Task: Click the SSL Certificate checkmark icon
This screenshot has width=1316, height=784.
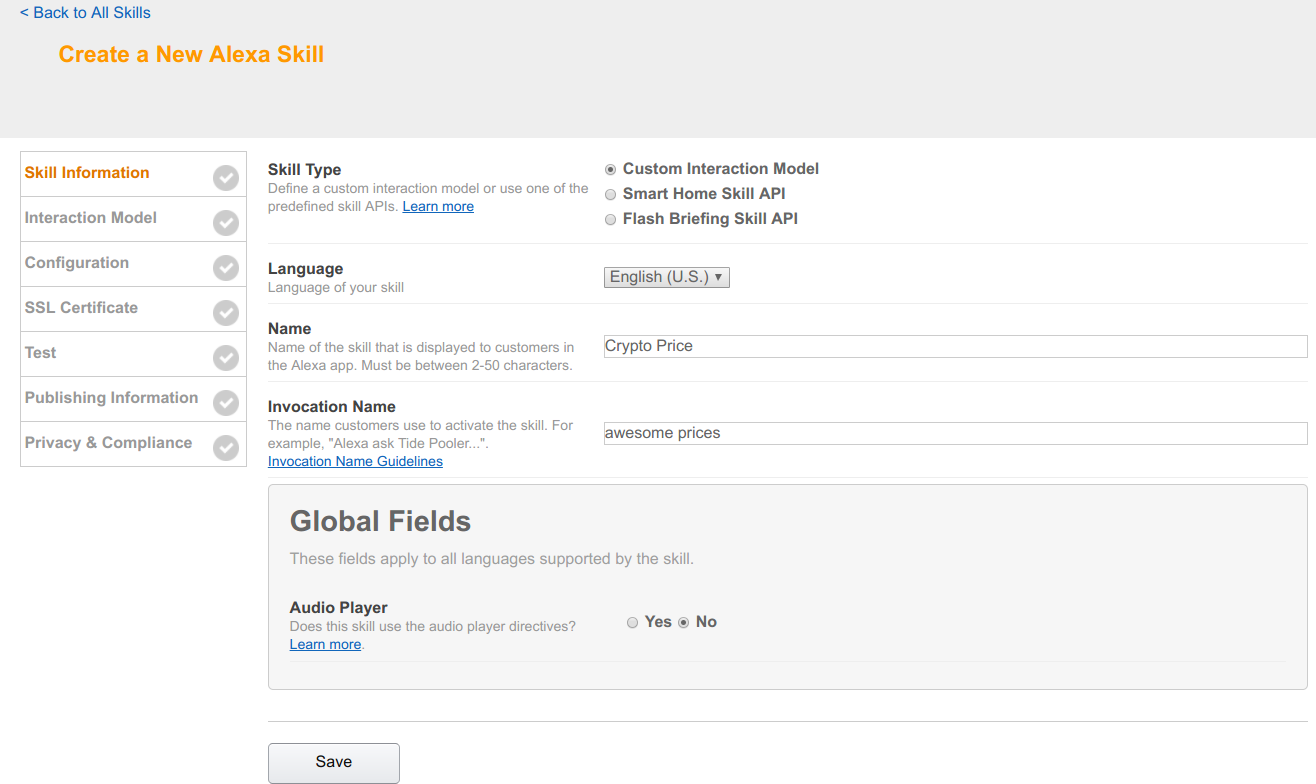Action: [226, 314]
